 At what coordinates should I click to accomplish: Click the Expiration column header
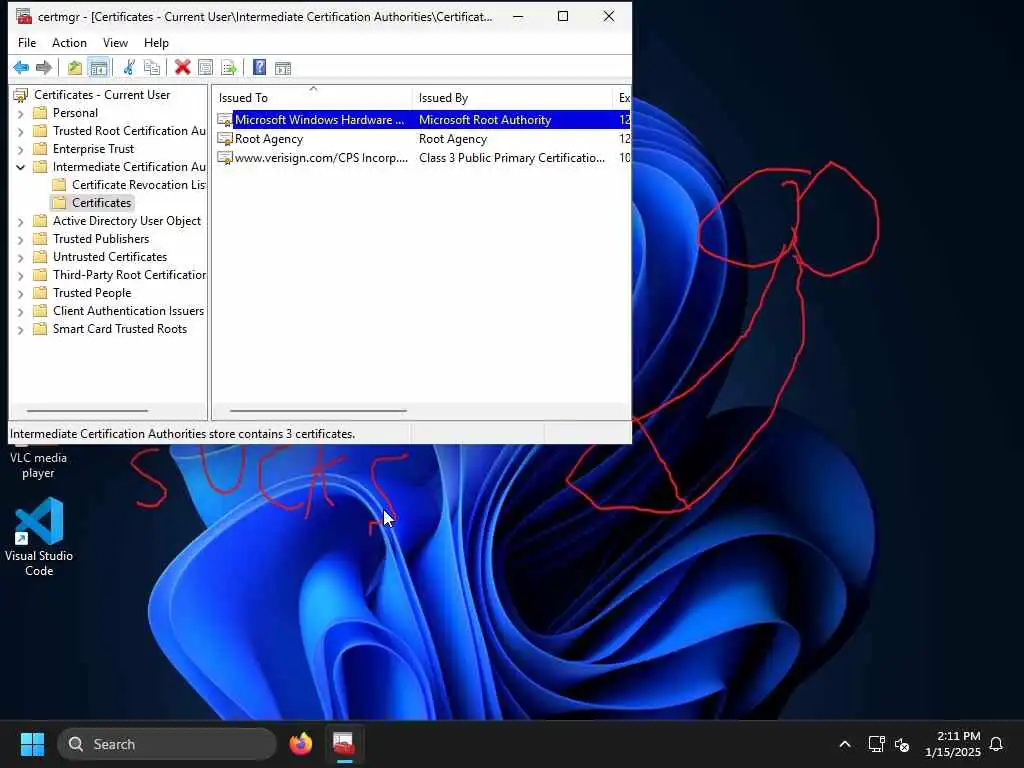tap(623, 98)
